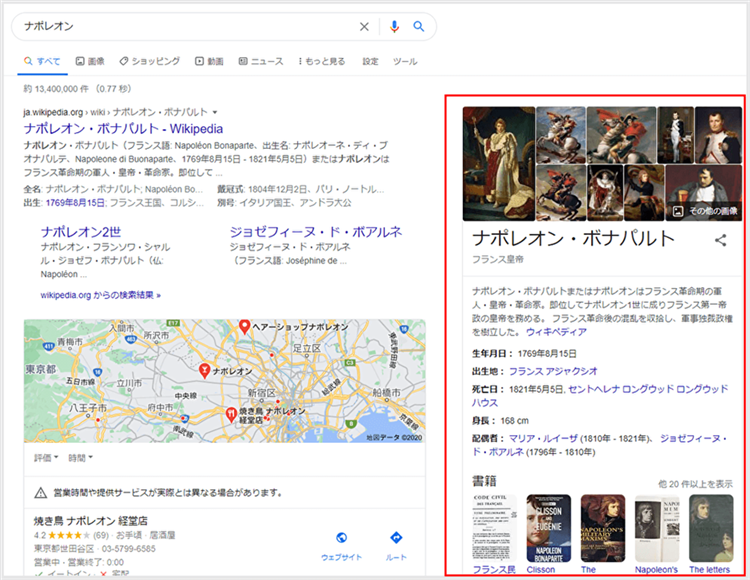
Task: Switch to the ショッピング tab
Action: [x=150, y=61]
